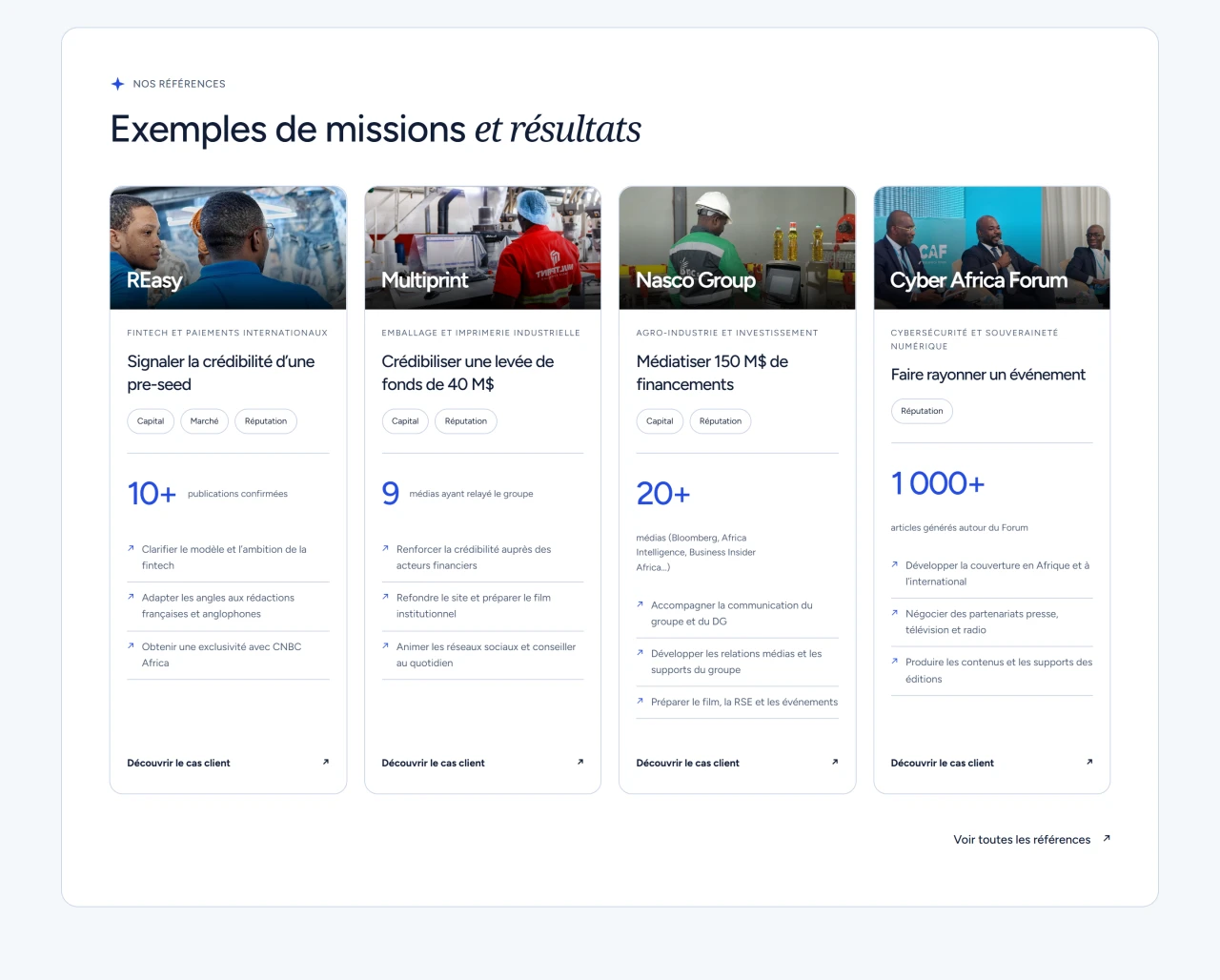Open the Cyber Africa Forum 'Découvrir le cas client' link

992,763
